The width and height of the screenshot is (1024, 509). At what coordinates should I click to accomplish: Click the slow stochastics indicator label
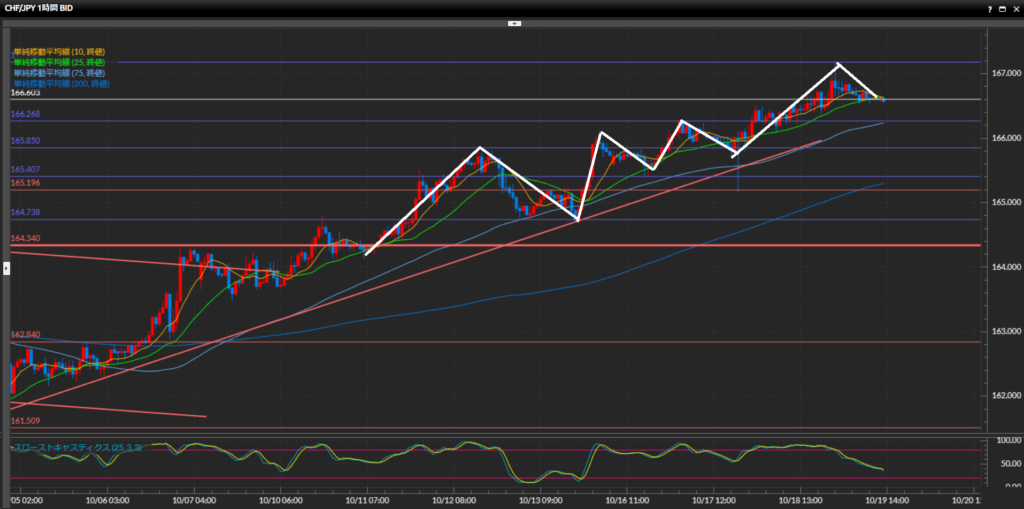point(76,448)
